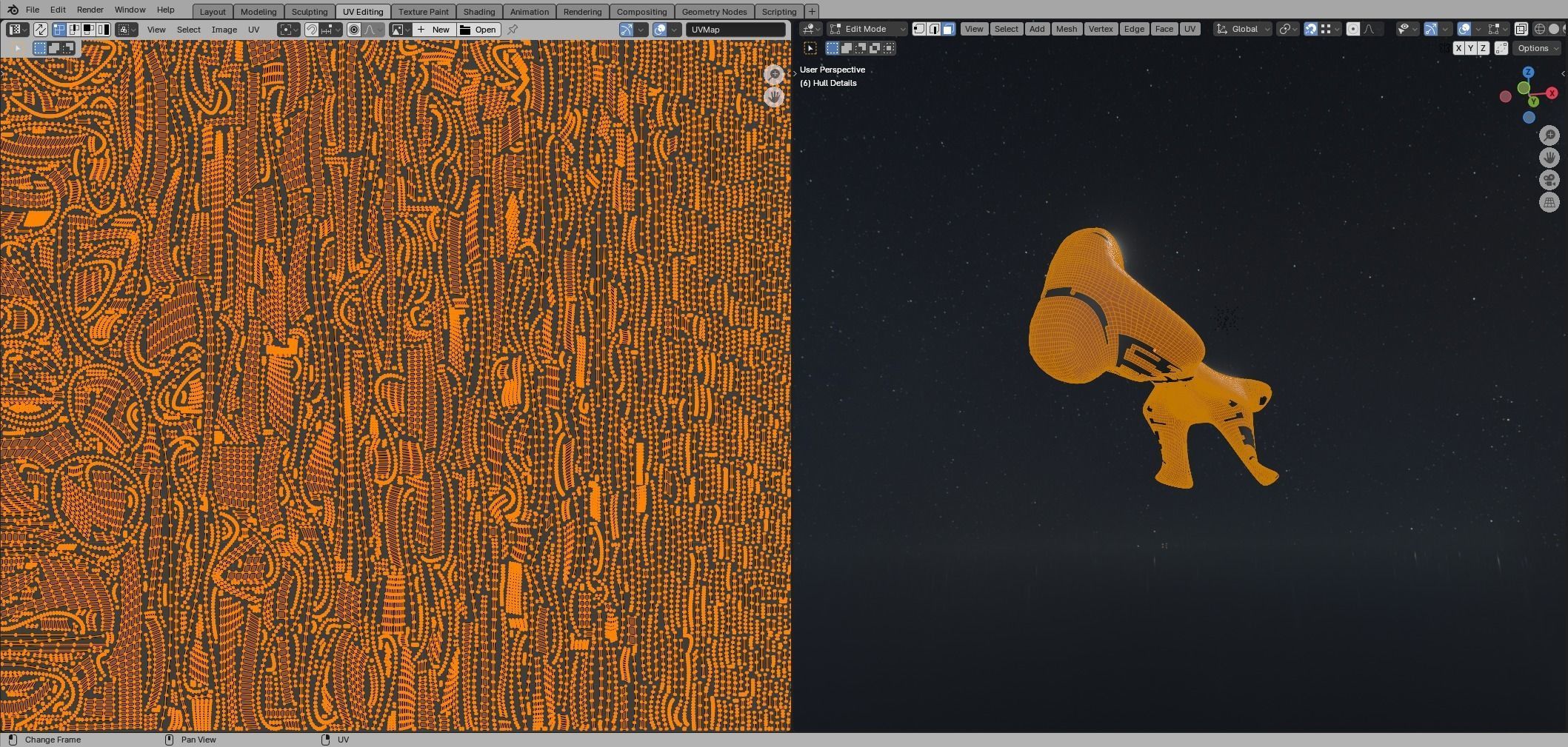Screen dimensions: 1568x747
Task: Toggle gizmos in the 3D viewport
Action: pos(1431,29)
